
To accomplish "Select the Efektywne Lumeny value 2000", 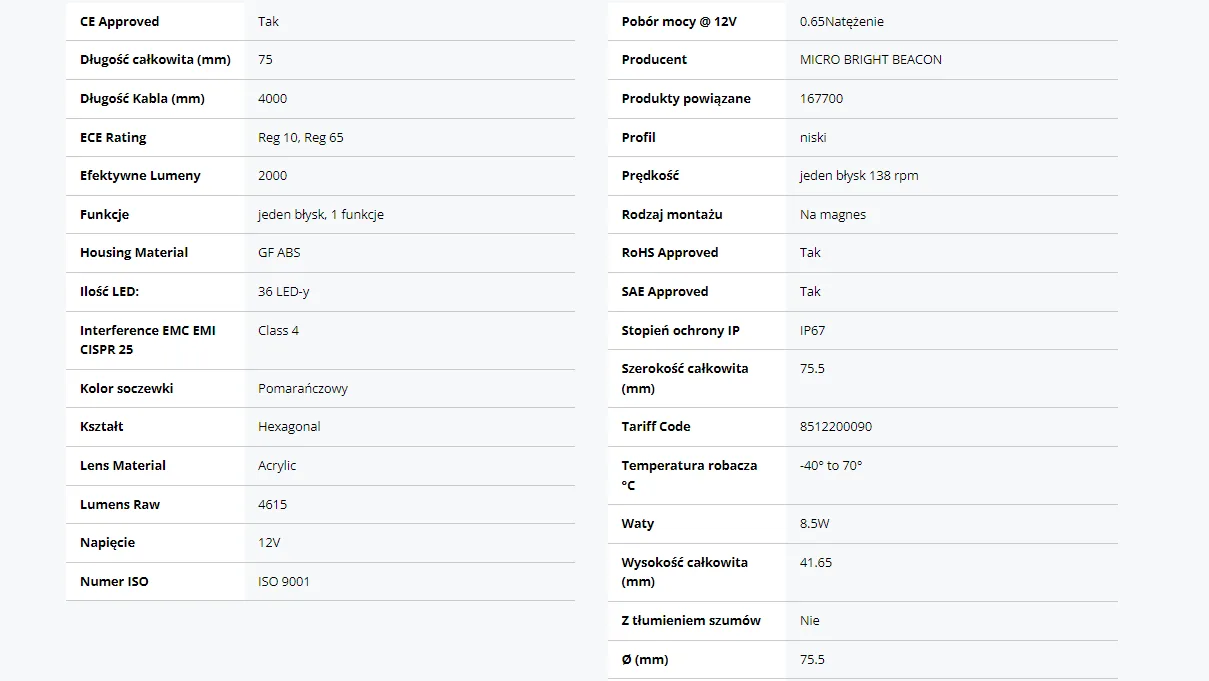I will [x=272, y=175].
